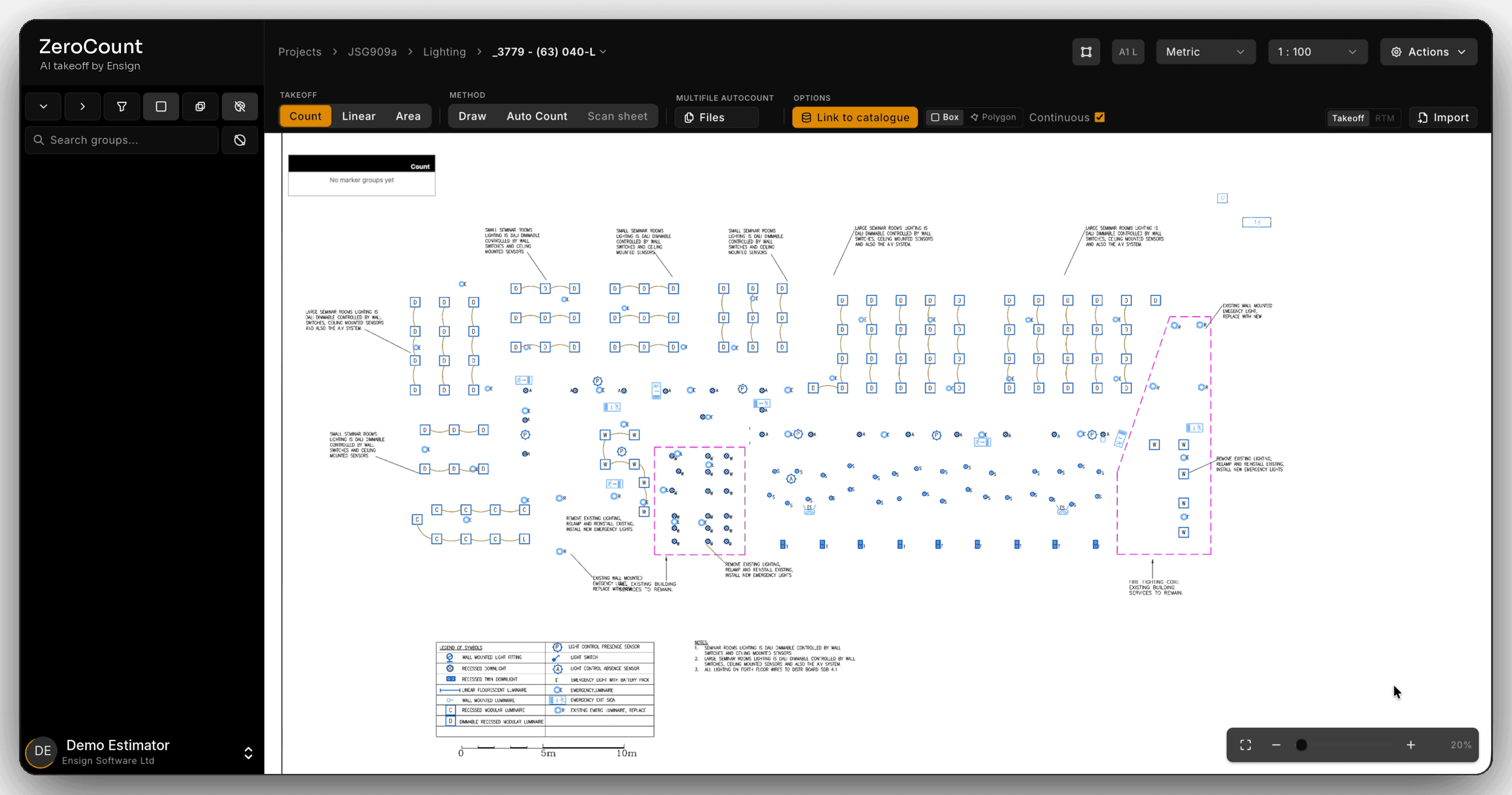Choose the Draw method
Screen dimensions: 1512x795
(x=472, y=116)
